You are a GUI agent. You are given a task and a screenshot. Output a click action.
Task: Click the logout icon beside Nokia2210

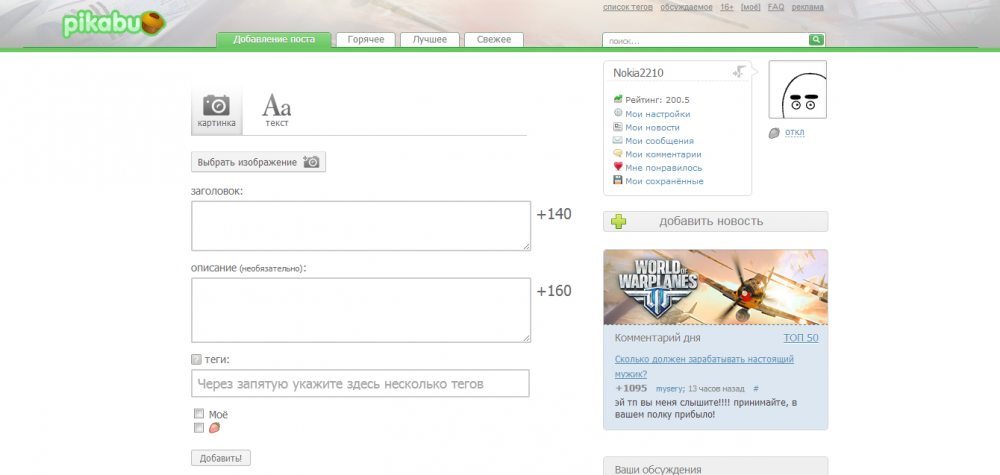point(739,71)
